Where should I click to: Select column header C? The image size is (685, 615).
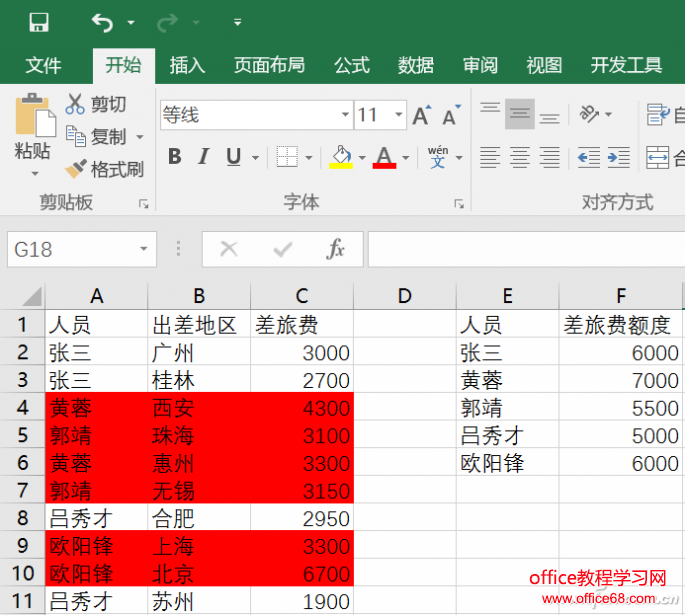coord(302,296)
